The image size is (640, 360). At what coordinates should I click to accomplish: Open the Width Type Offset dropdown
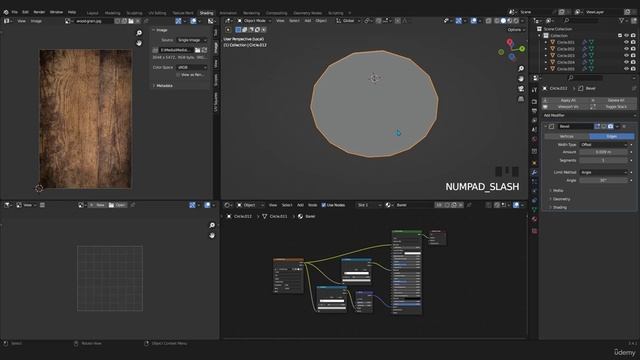pos(603,145)
